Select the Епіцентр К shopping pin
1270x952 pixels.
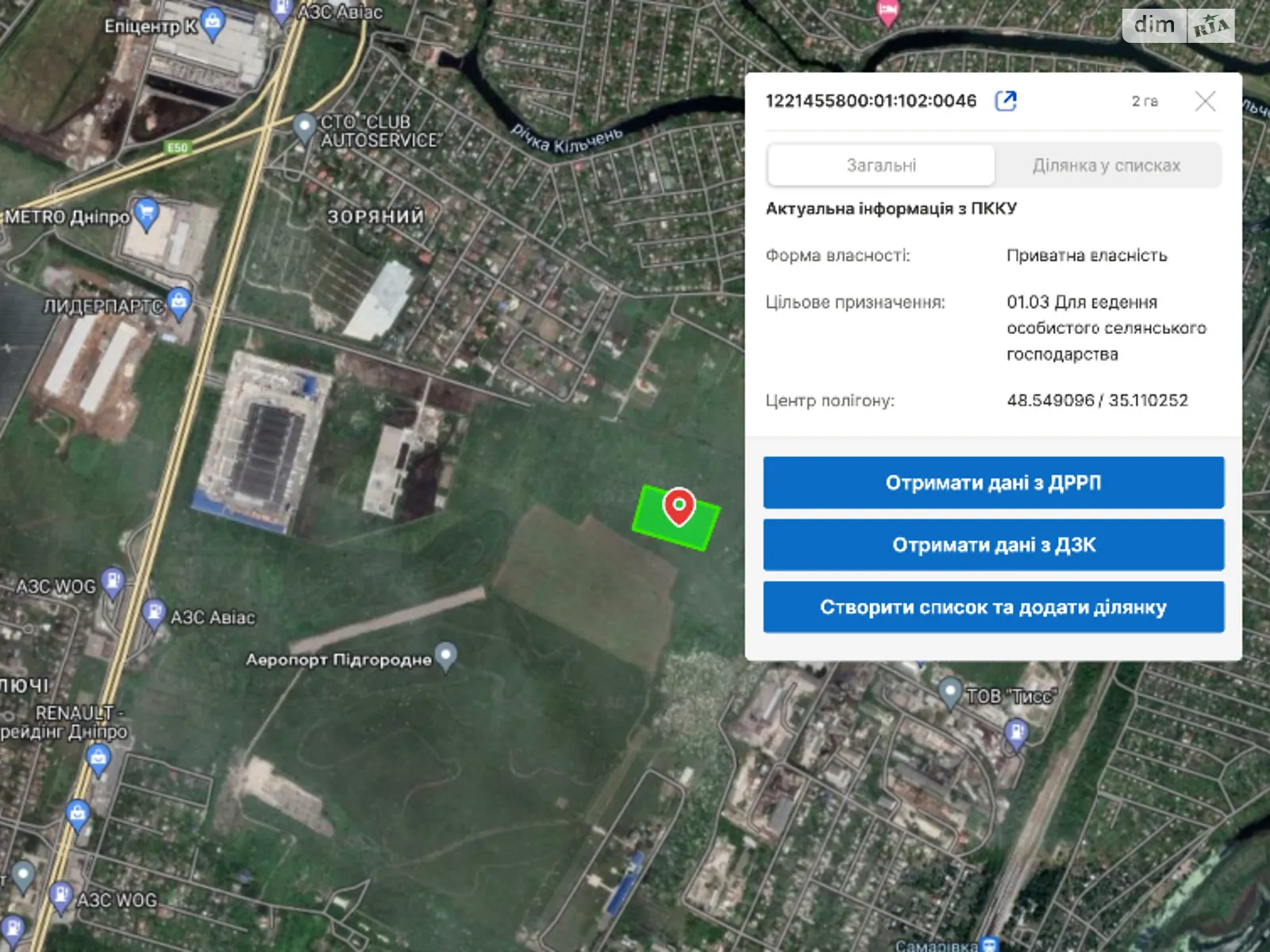213,24
